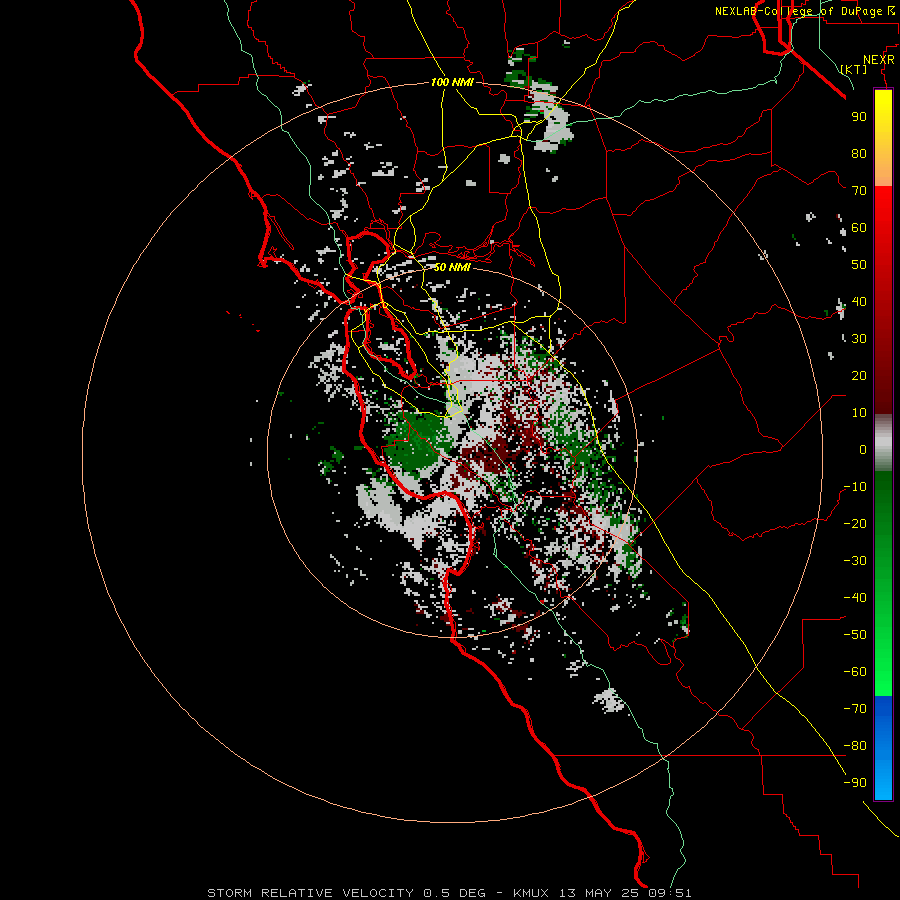Click the 70 value on the velocity scale

click(x=859, y=191)
